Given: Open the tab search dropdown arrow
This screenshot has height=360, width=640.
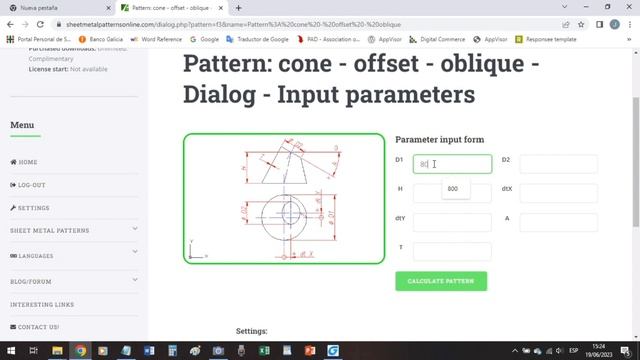Looking at the screenshot, I should point(564,7).
